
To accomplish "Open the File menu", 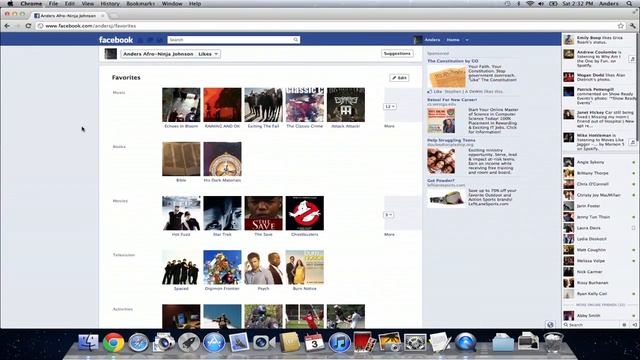I will (x=53, y=4).
